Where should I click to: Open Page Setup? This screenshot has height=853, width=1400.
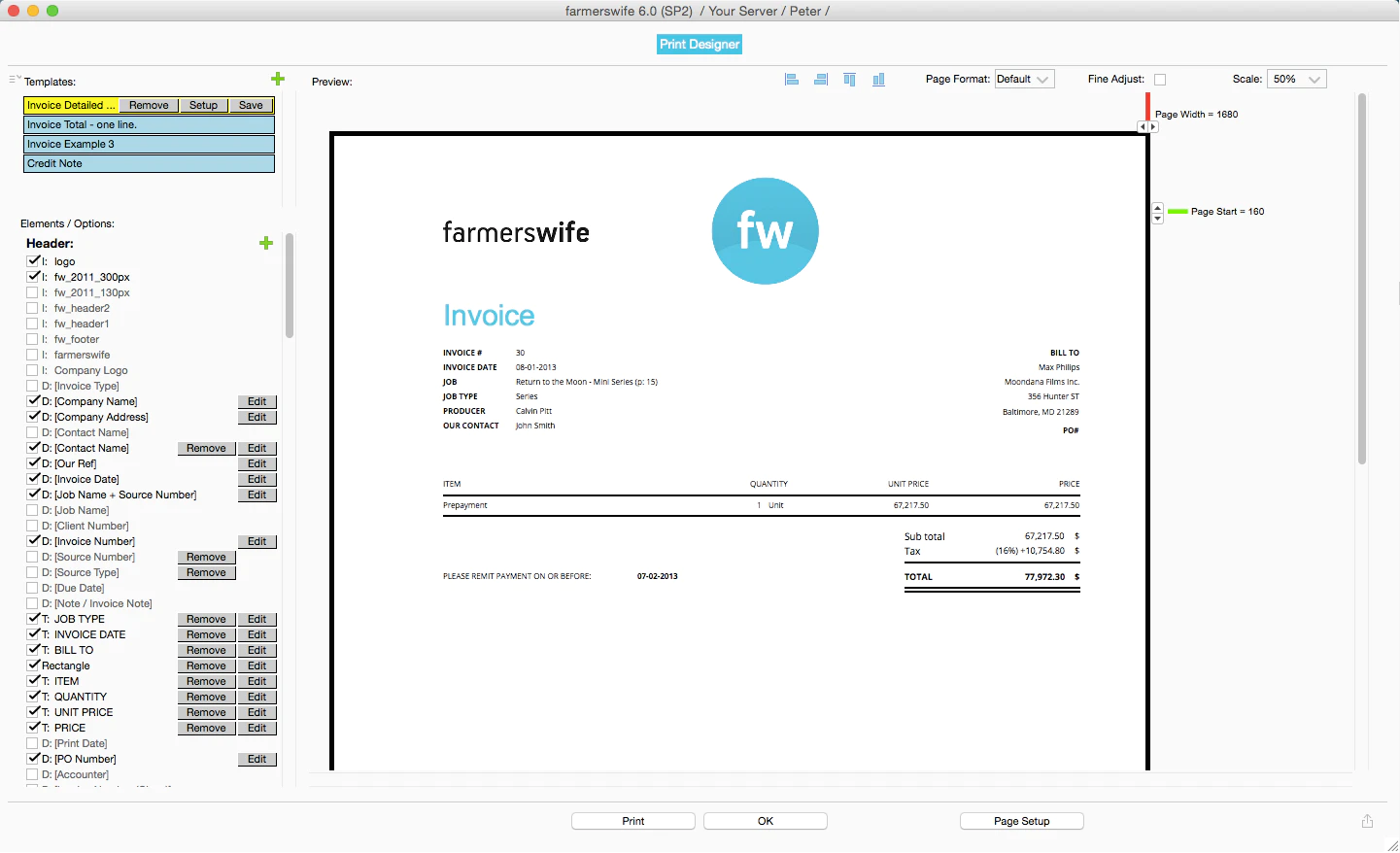tap(1022, 821)
